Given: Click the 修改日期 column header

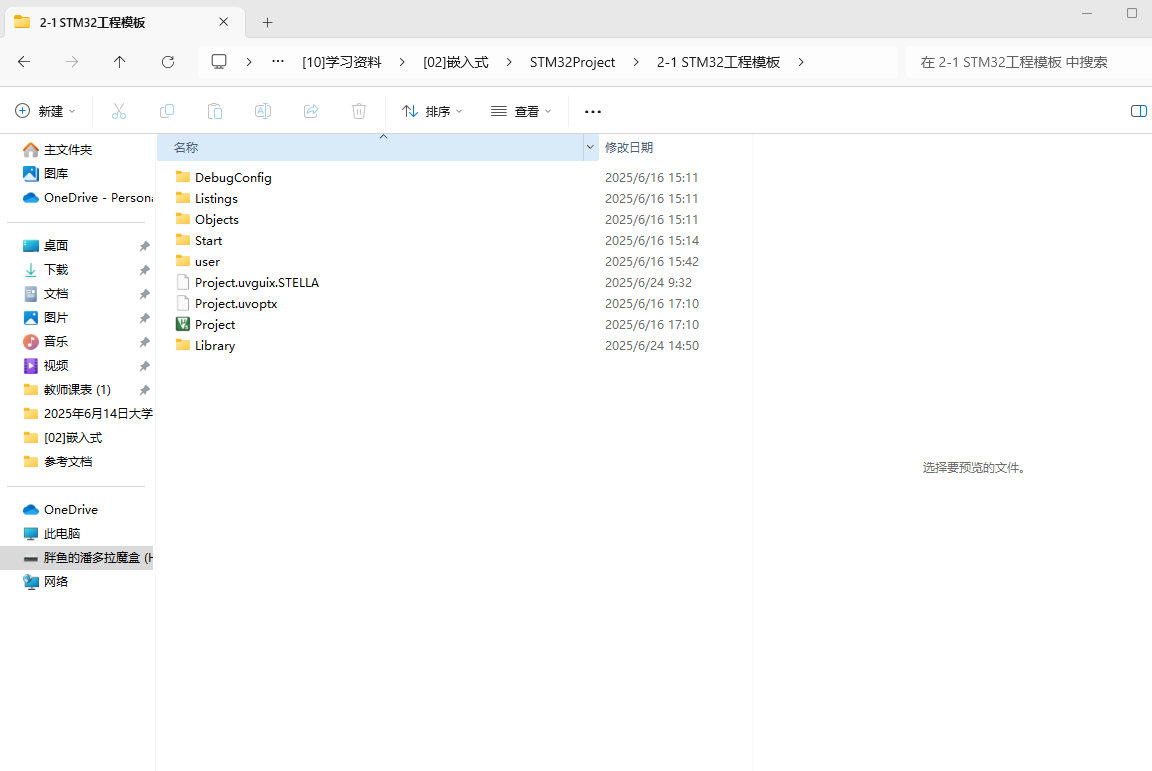Looking at the screenshot, I should point(629,148).
